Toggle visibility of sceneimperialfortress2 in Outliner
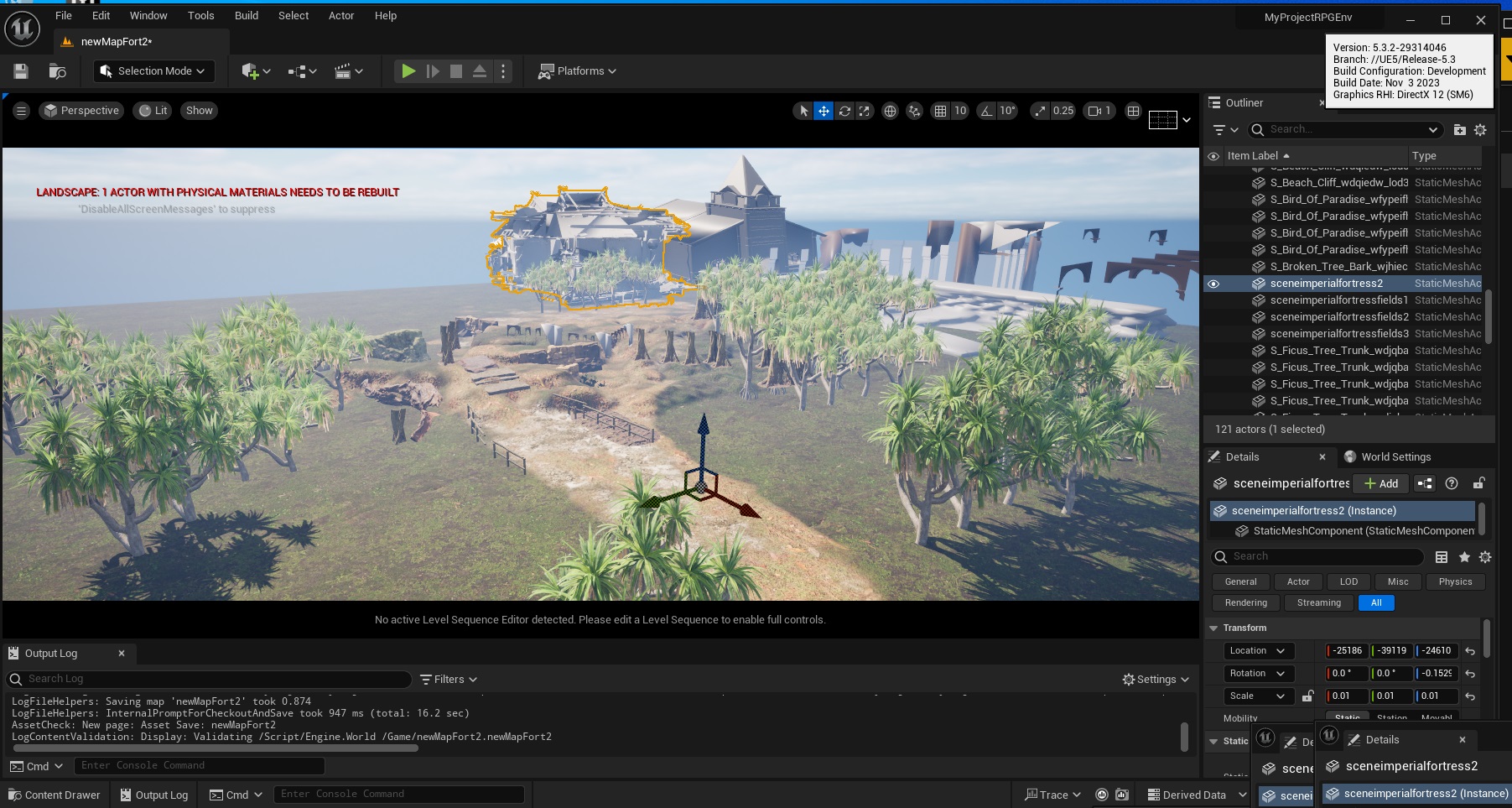Viewport: 1512px width, 808px height. point(1213,284)
